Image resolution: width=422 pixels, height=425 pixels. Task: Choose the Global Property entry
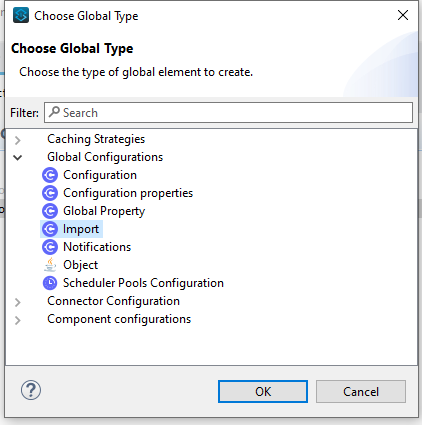click(104, 211)
